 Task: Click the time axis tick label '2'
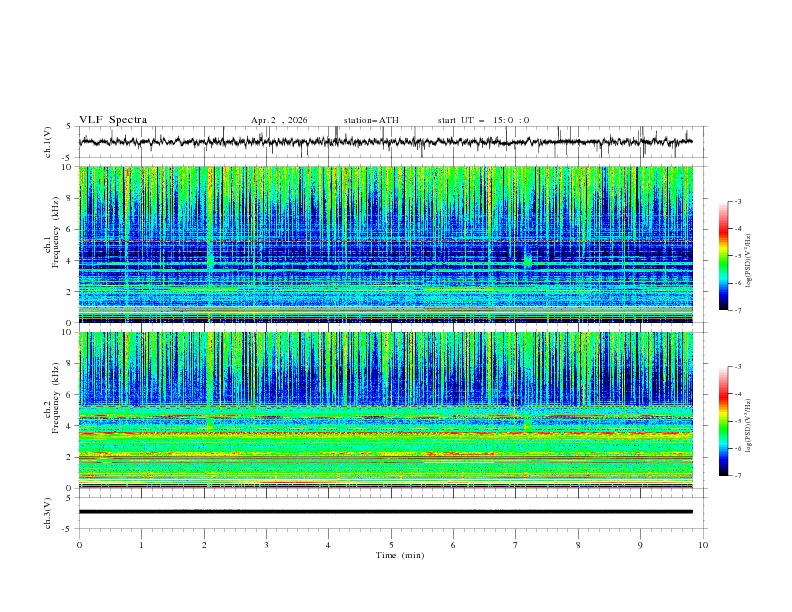[204, 545]
